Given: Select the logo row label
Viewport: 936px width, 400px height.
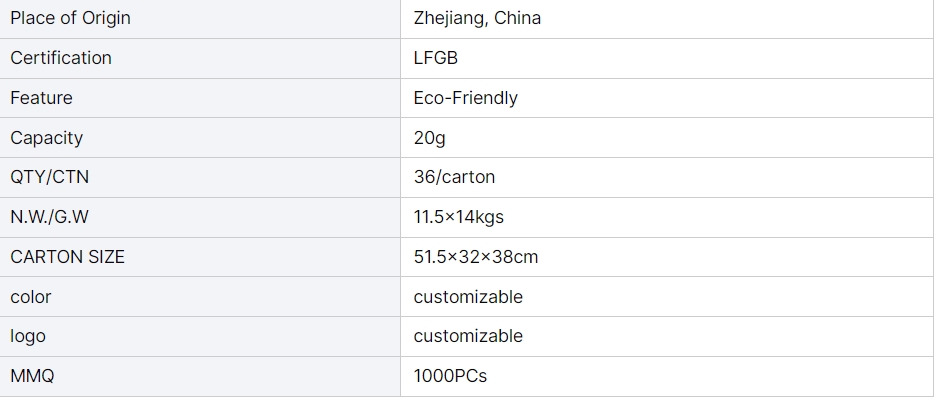Looking at the screenshot, I should (28, 336).
